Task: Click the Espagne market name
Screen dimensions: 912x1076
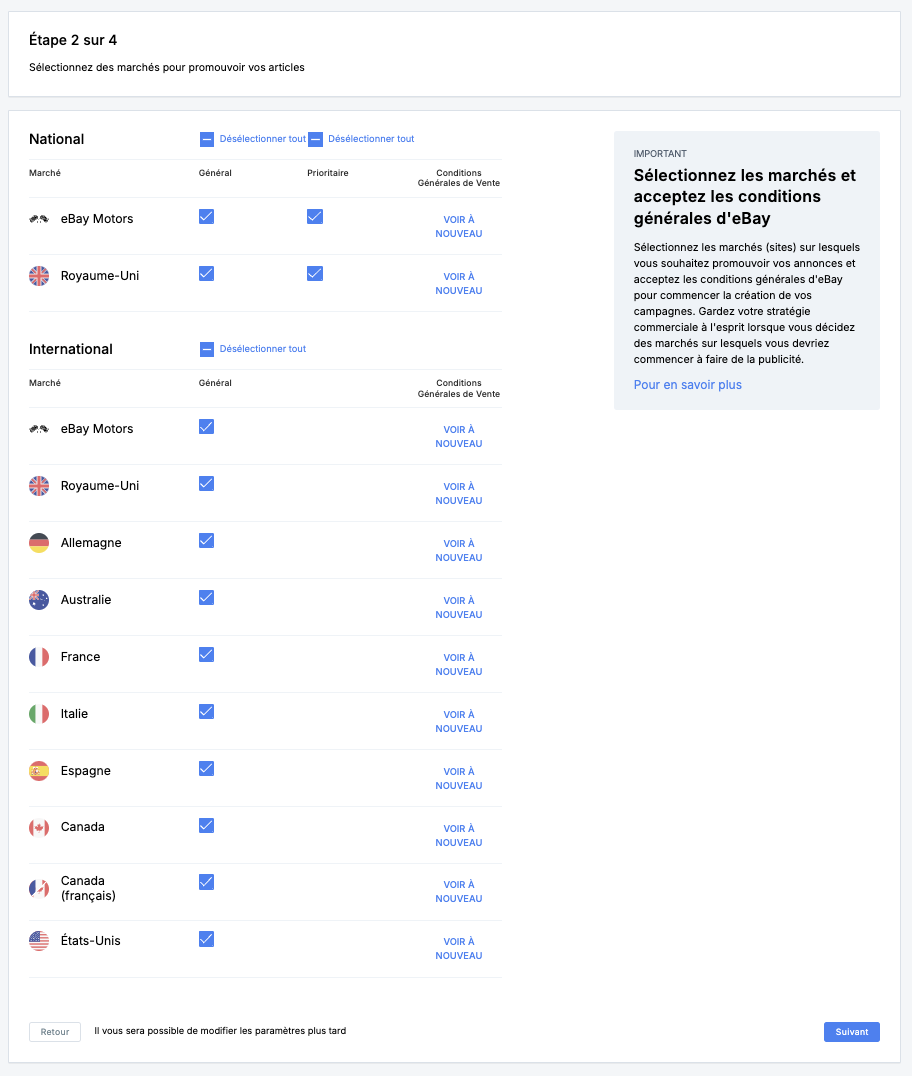Action: [86, 771]
